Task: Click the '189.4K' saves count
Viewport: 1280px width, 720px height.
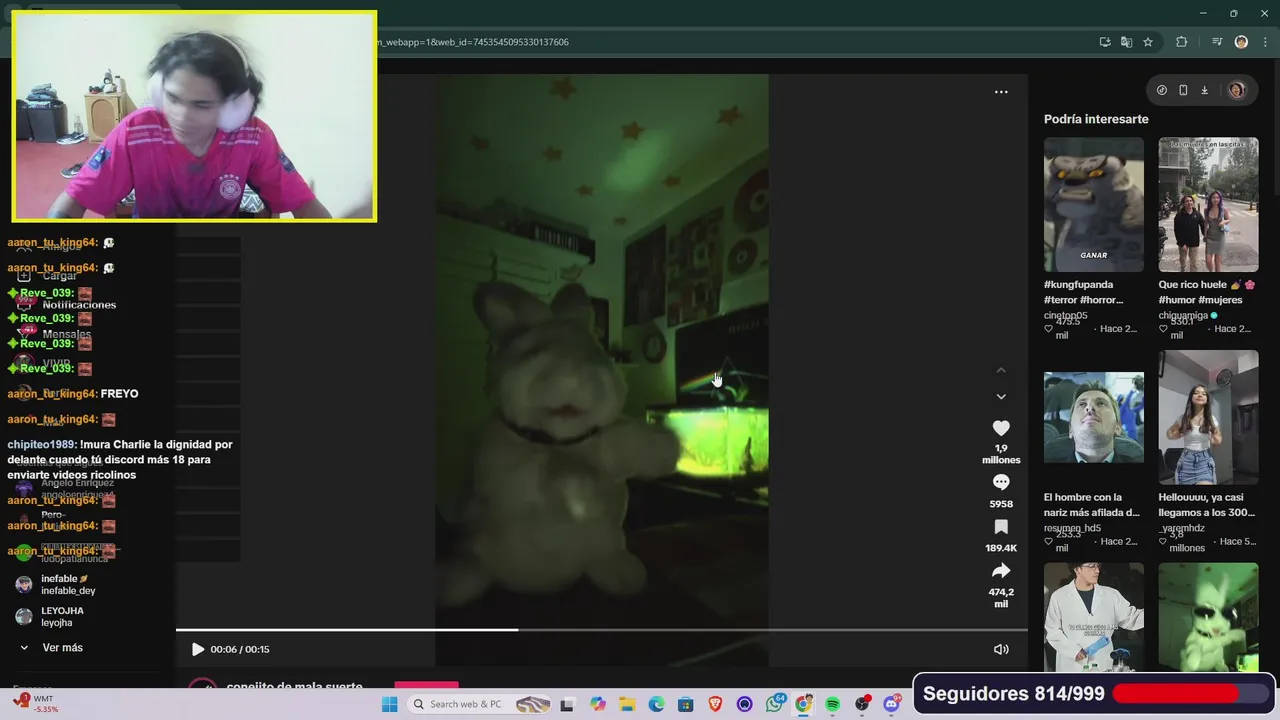Action: pyautogui.click(x=1001, y=548)
